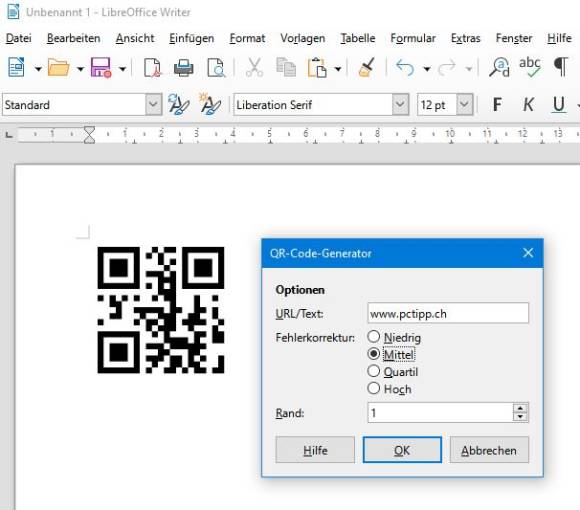Click the Copy icon
Image resolution: width=580 pixels, height=510 pixels.
(x=286, y=67)
